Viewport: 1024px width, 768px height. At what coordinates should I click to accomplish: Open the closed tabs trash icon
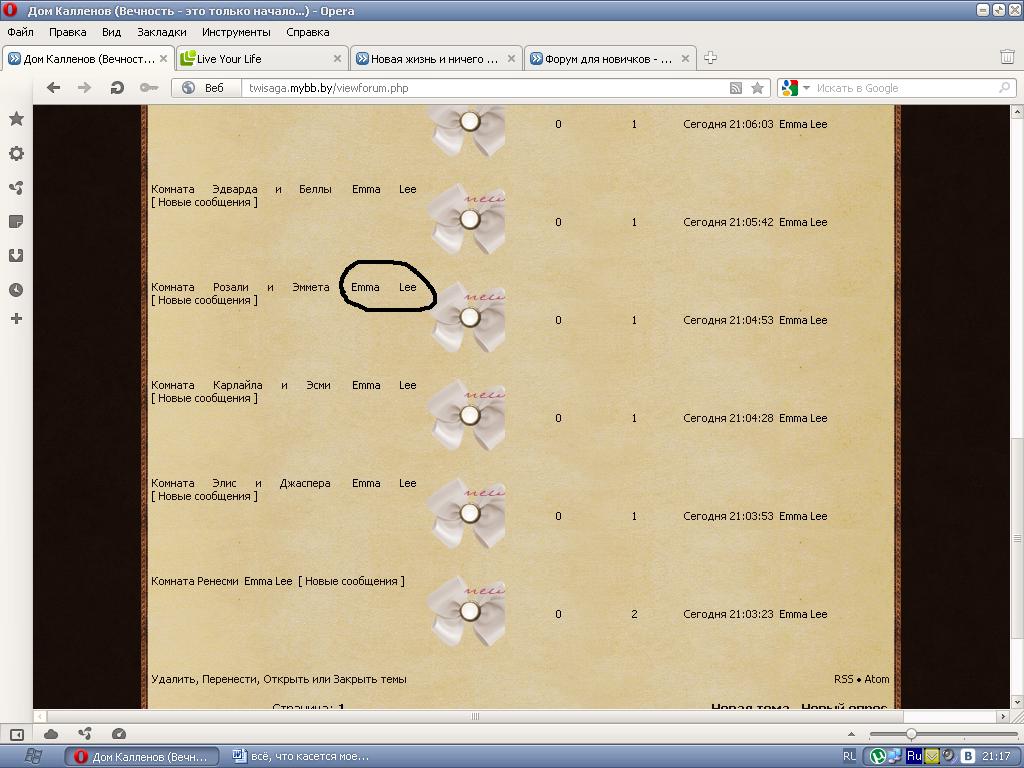(1007, 57)
